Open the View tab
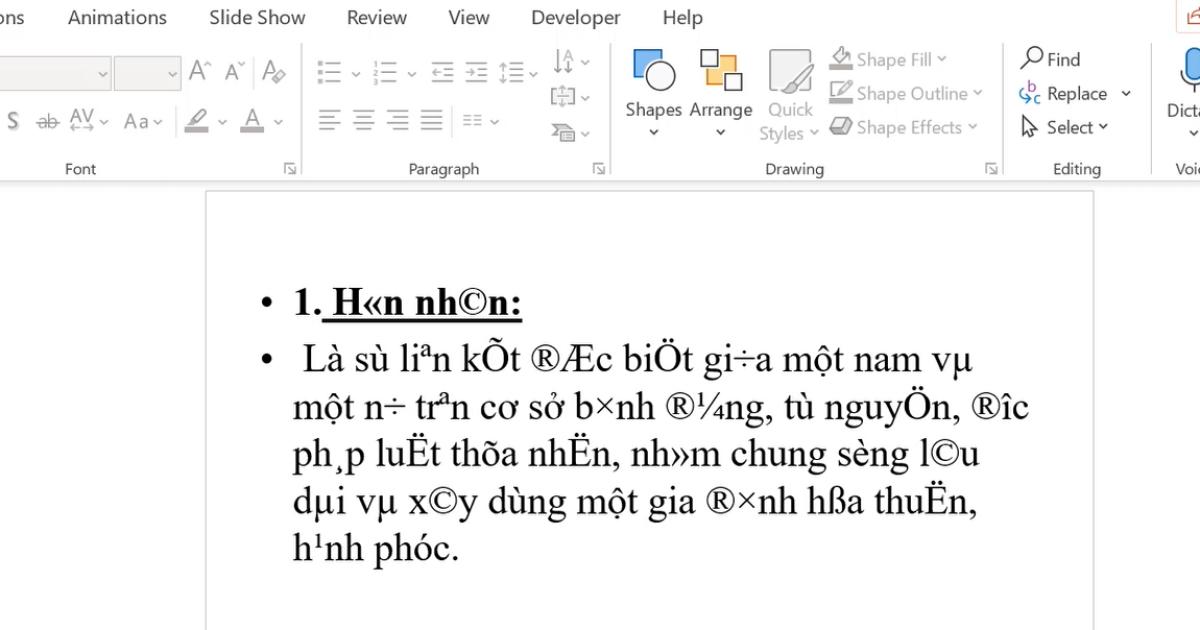The image size is (1200, 630). (x=469, y=17)
